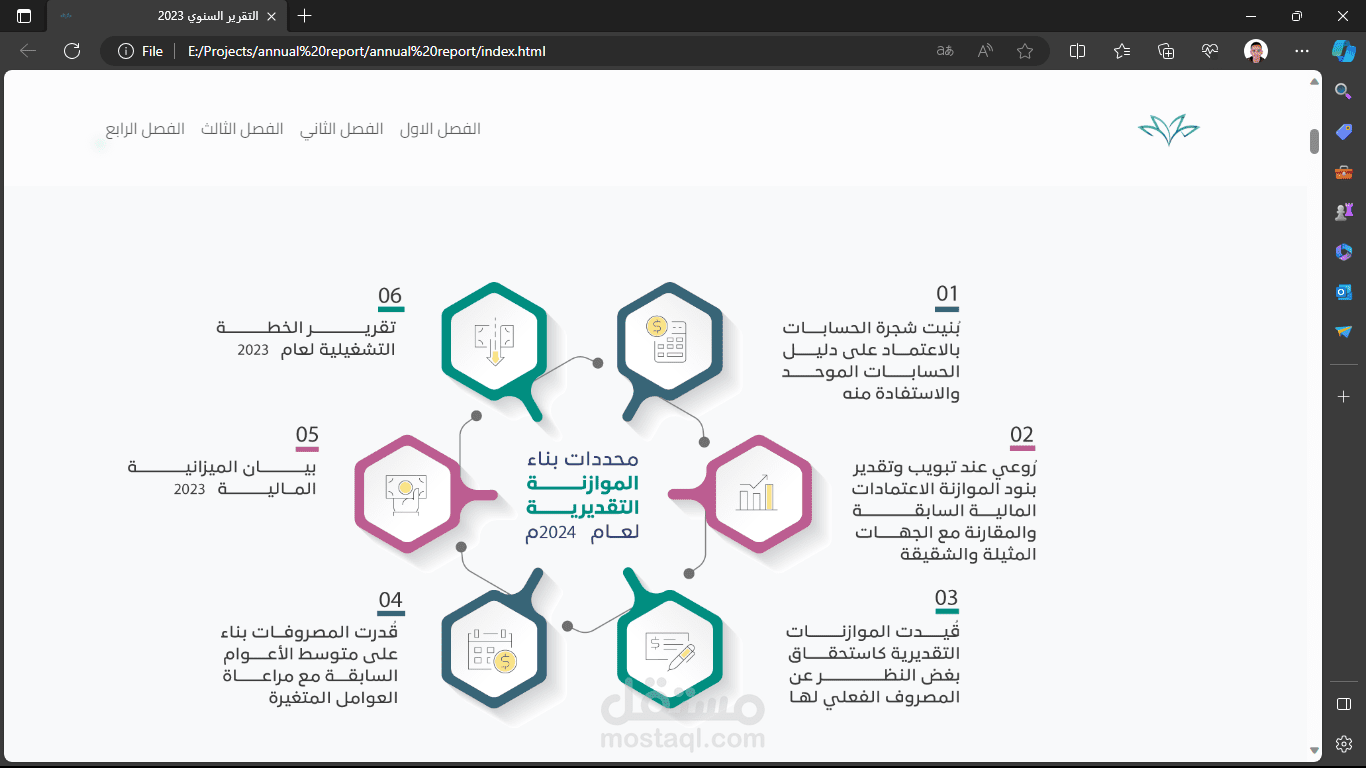Click the number 01 heading

point(947,294)
